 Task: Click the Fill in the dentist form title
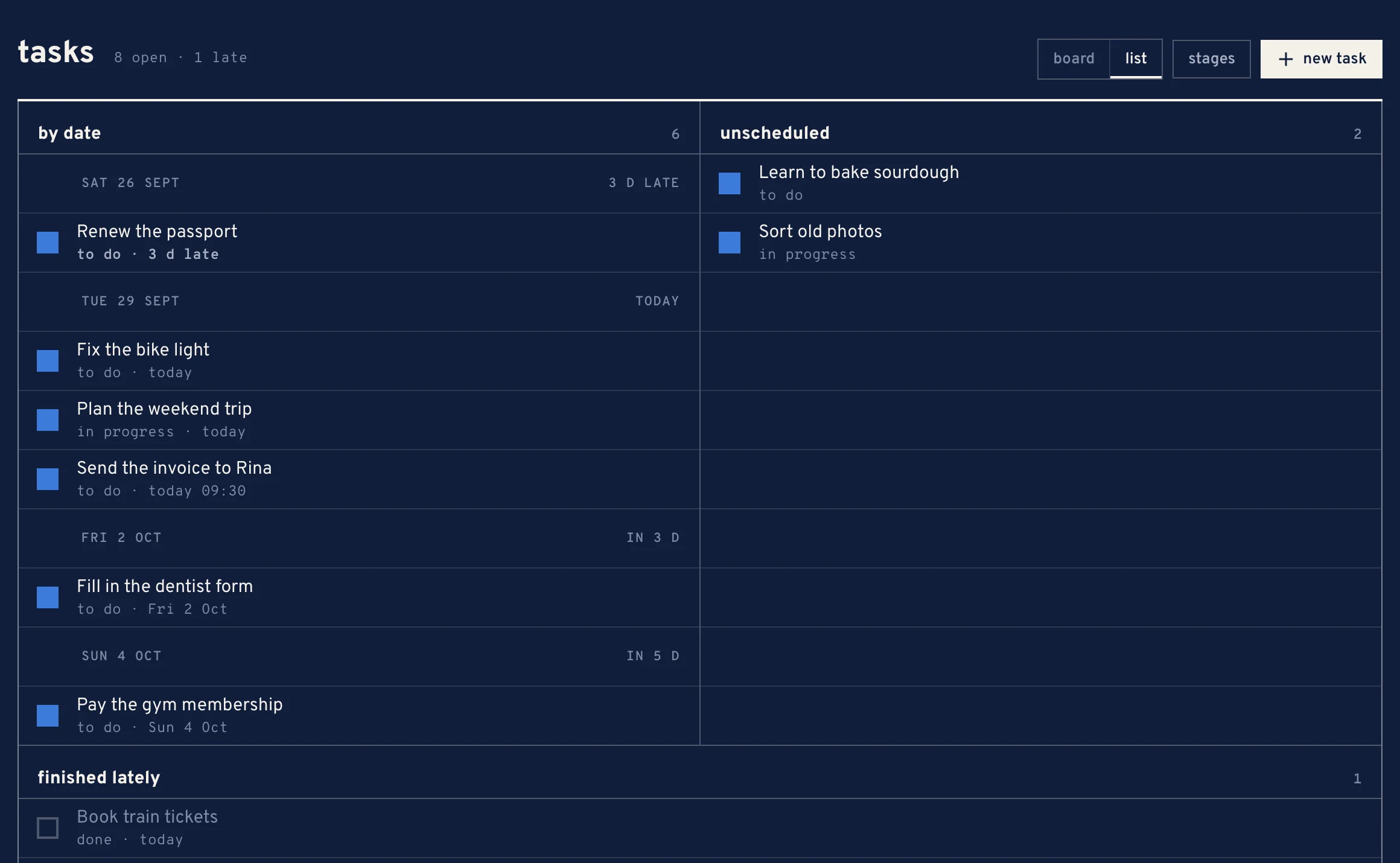[x=165, y=586]
